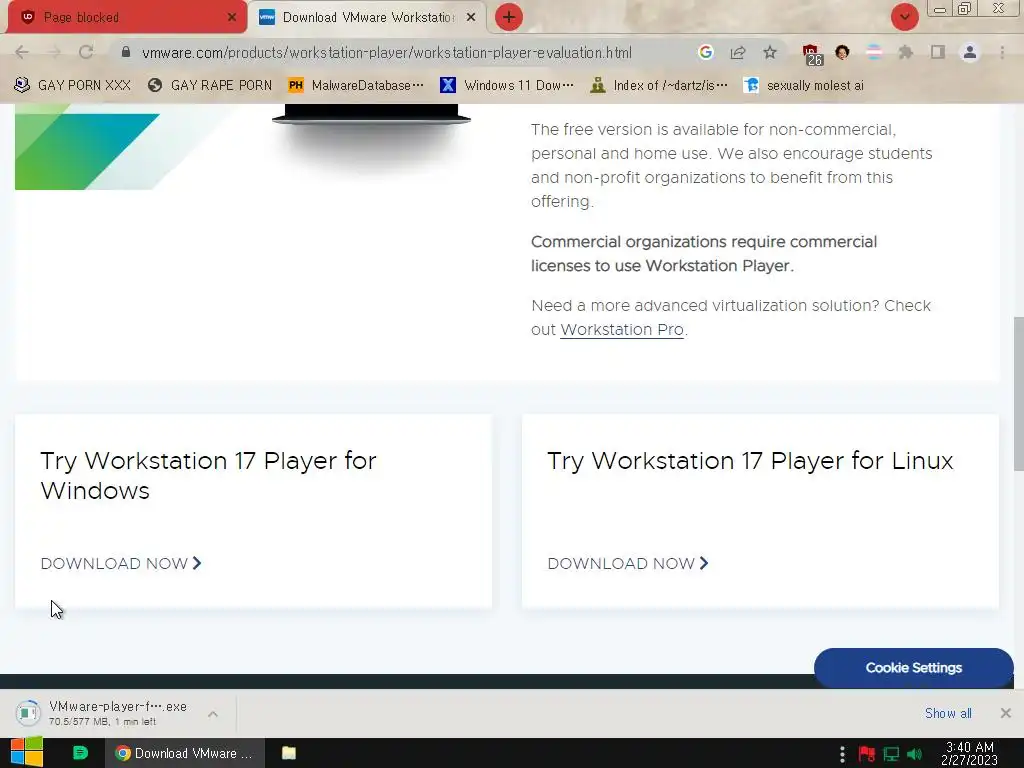Open the green chat app on the taskbar
The height and width of the screenshot is (768, 1024).
[x=80, y=753]
